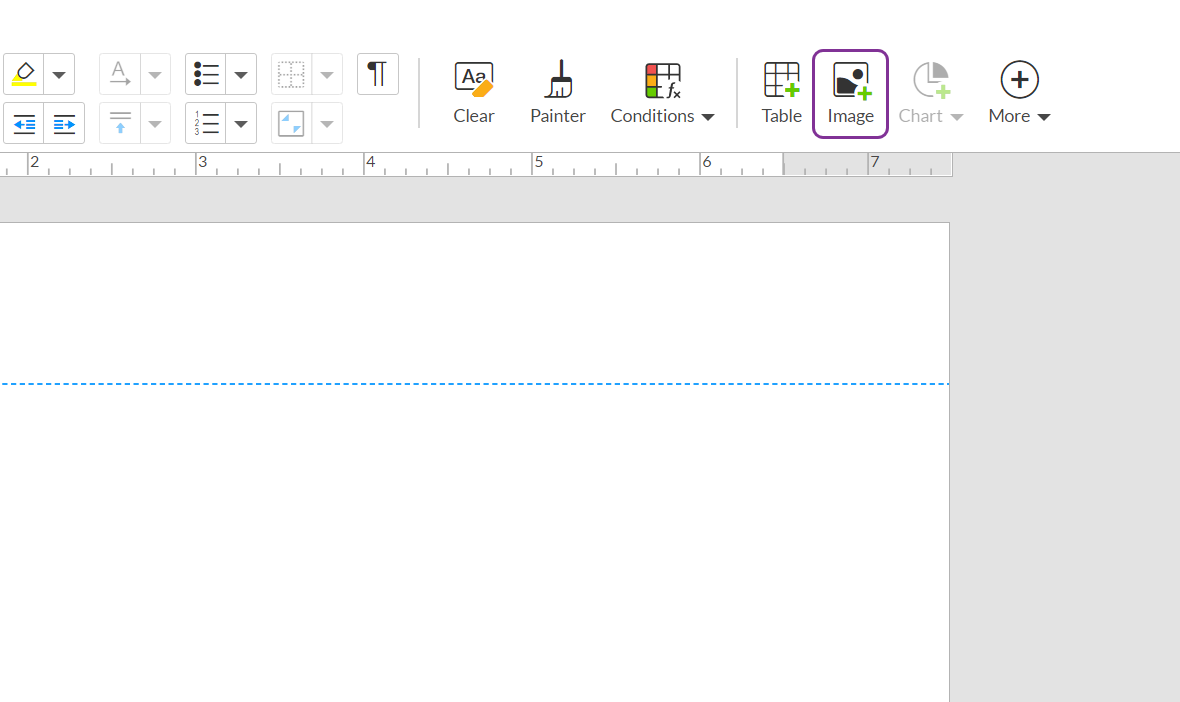Open the Conditions menu
Screen dimensions: 1180x702
(662, 93)
